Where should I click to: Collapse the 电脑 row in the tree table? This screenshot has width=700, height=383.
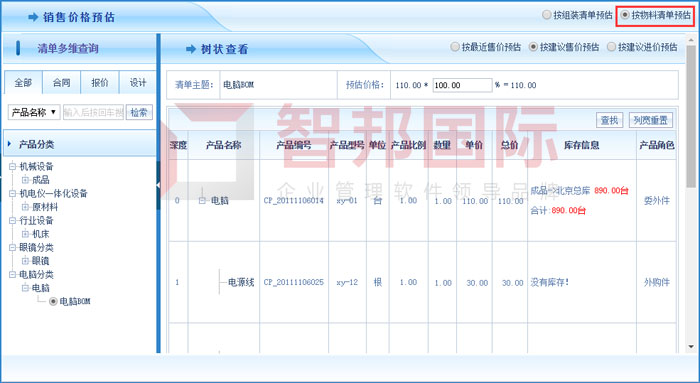click(x=202, y=200)
